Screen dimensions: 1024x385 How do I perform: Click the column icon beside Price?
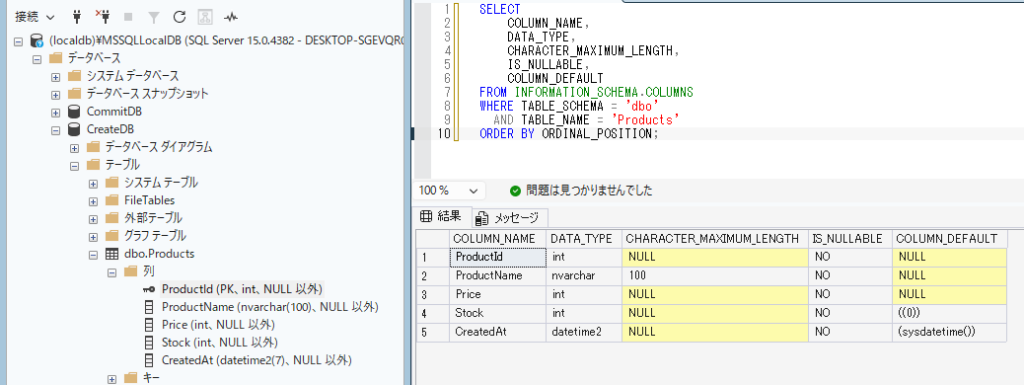[x=149, y=324]
